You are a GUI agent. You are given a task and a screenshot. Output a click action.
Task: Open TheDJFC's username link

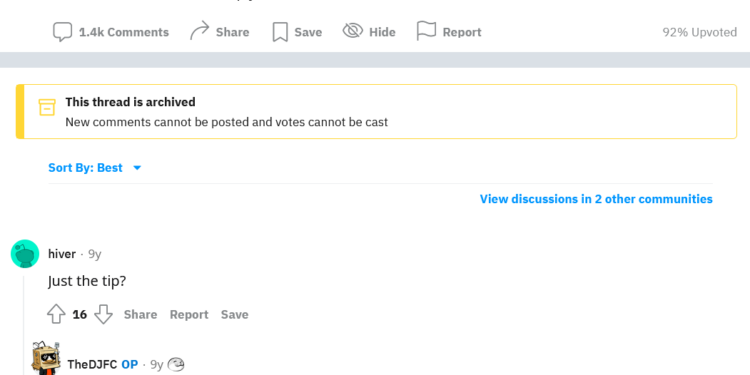click(92, 364)
